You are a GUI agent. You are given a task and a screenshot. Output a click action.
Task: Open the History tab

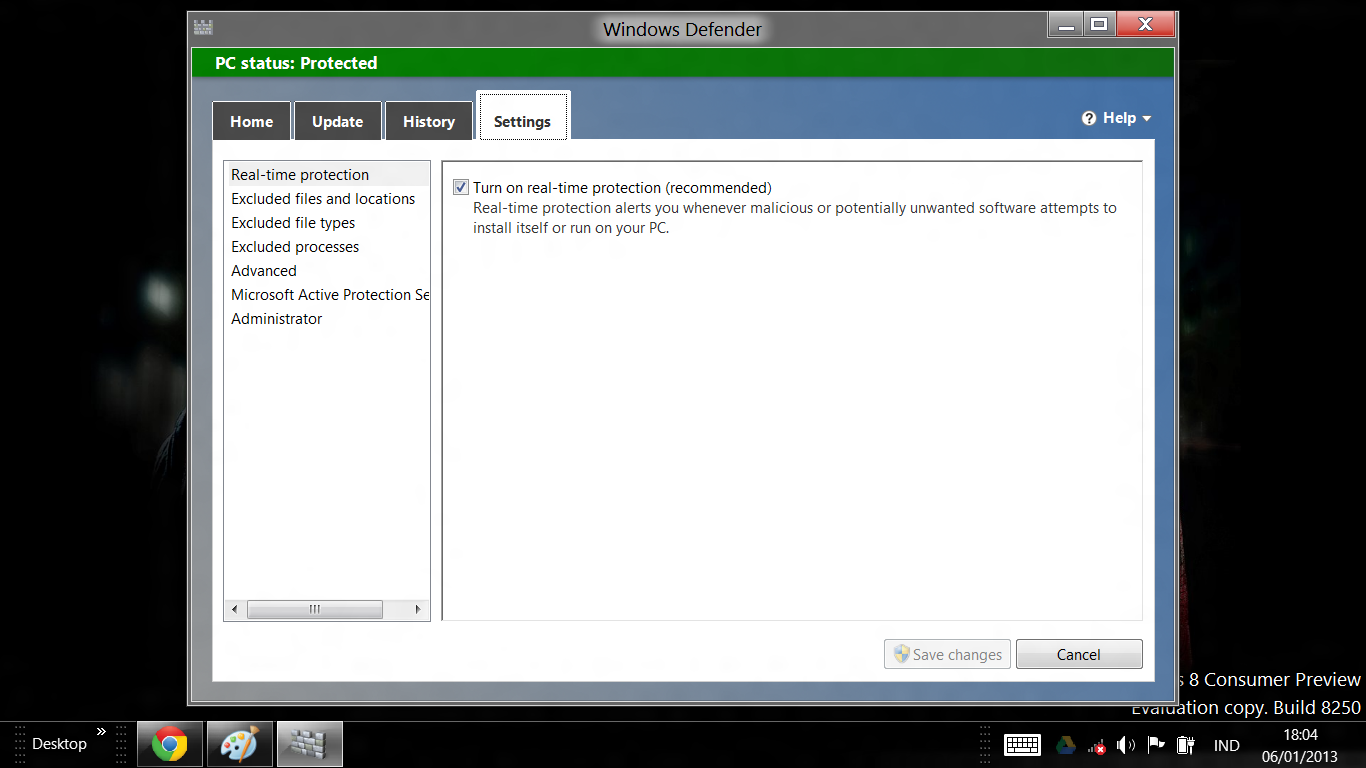click(429, 121)
